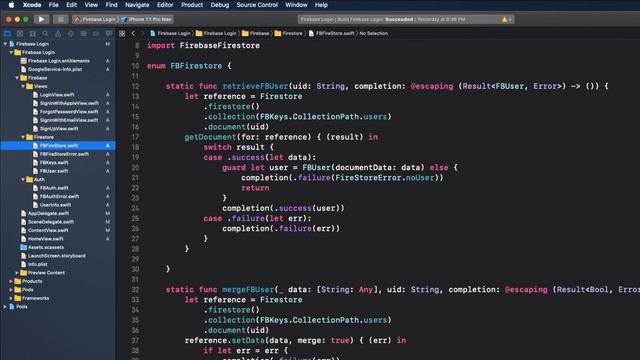Go back in editor history

[133, 33]
